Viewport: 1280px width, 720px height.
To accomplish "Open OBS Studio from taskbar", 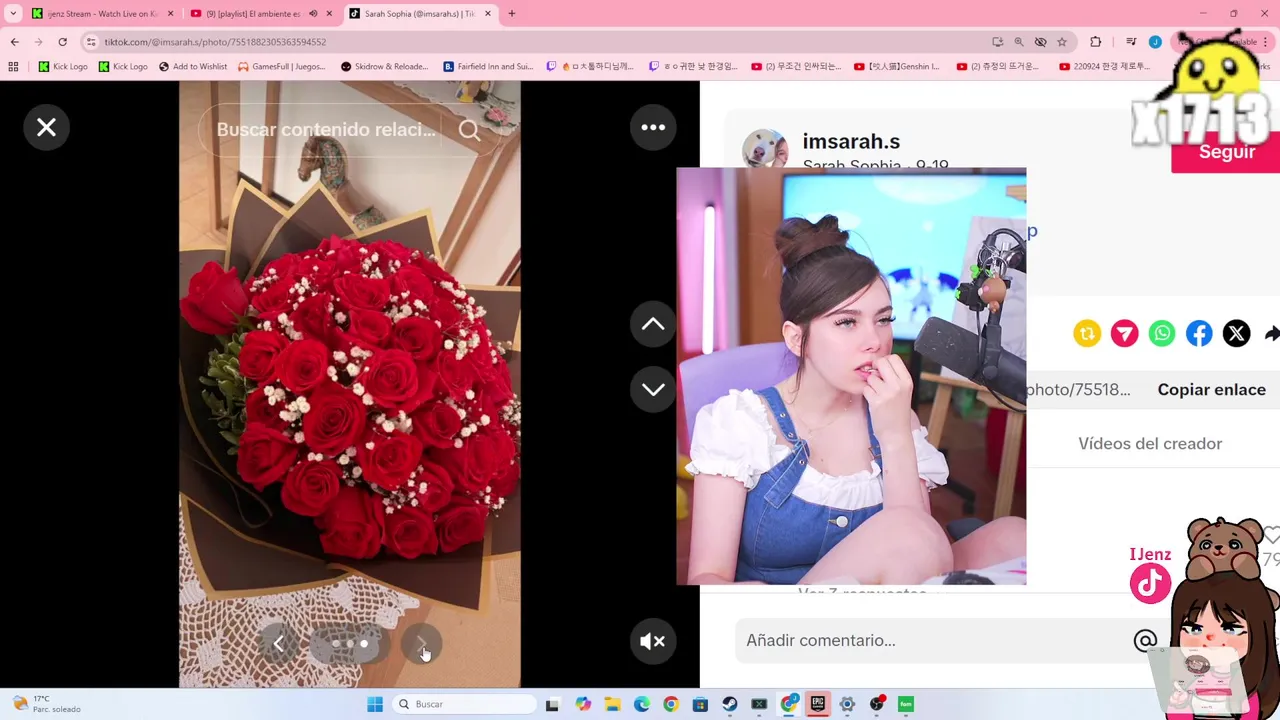I will [877, 704].
